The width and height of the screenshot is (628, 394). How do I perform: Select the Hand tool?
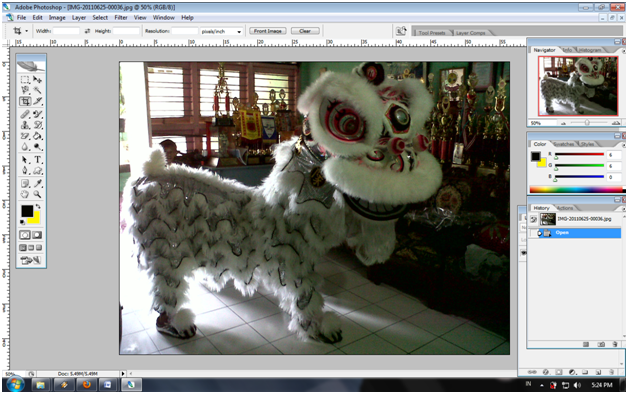pos(25,195)
